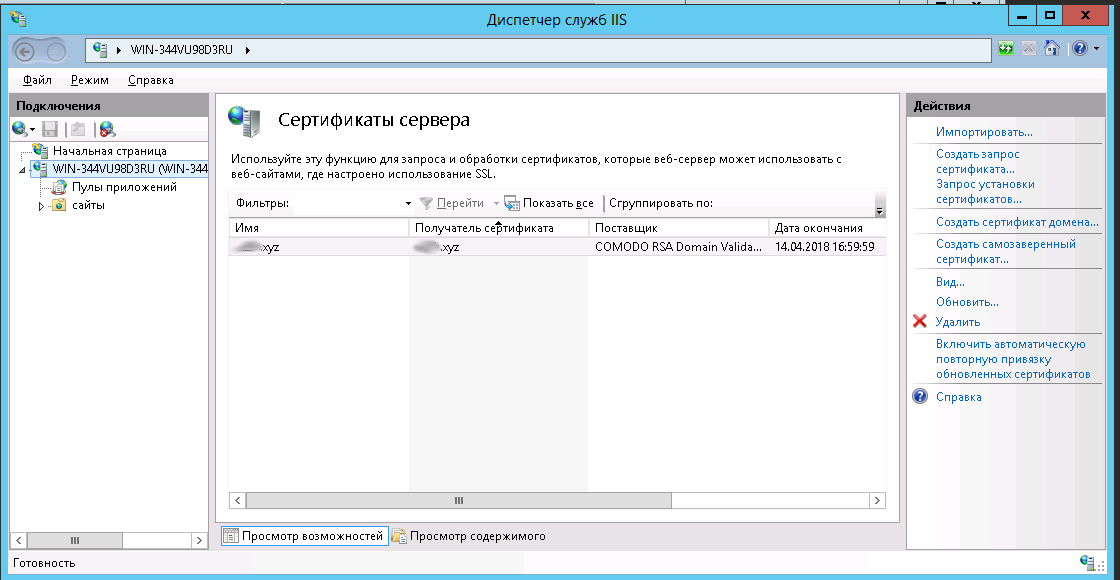The width and height of the screenshot is (1120, 580).
Task: Click the certificate list horizontal scrollbar thumb
Action: 459,501
